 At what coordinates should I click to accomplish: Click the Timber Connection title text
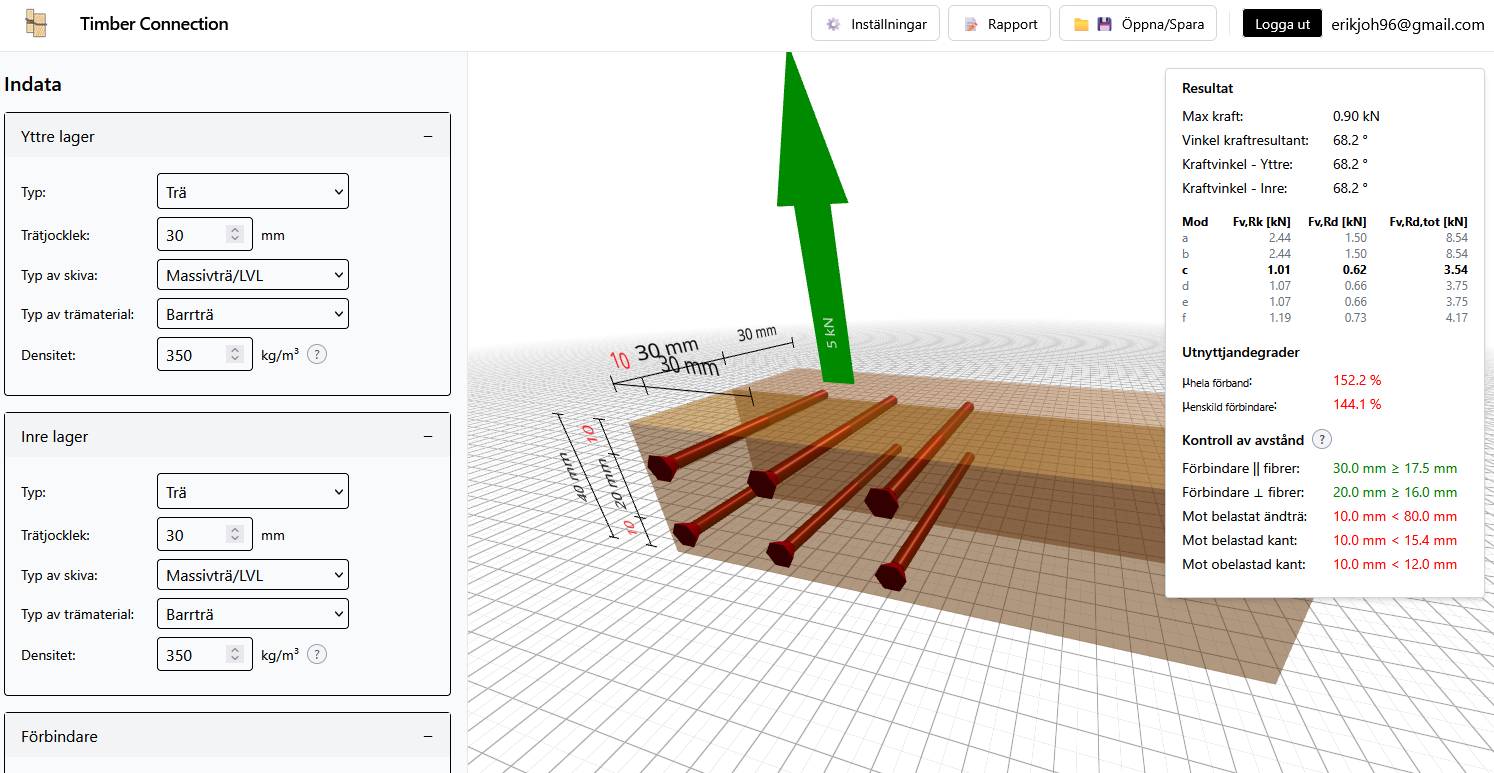click(154, 24)
